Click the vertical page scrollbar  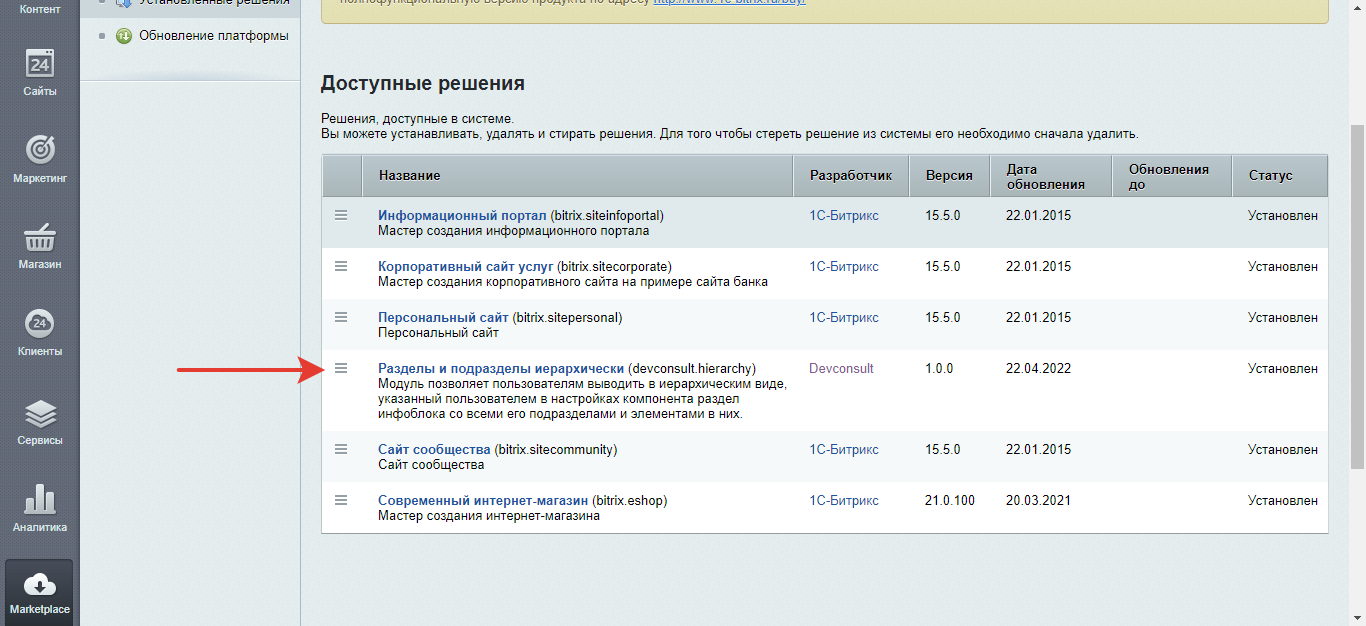(x=1357, y=300)
